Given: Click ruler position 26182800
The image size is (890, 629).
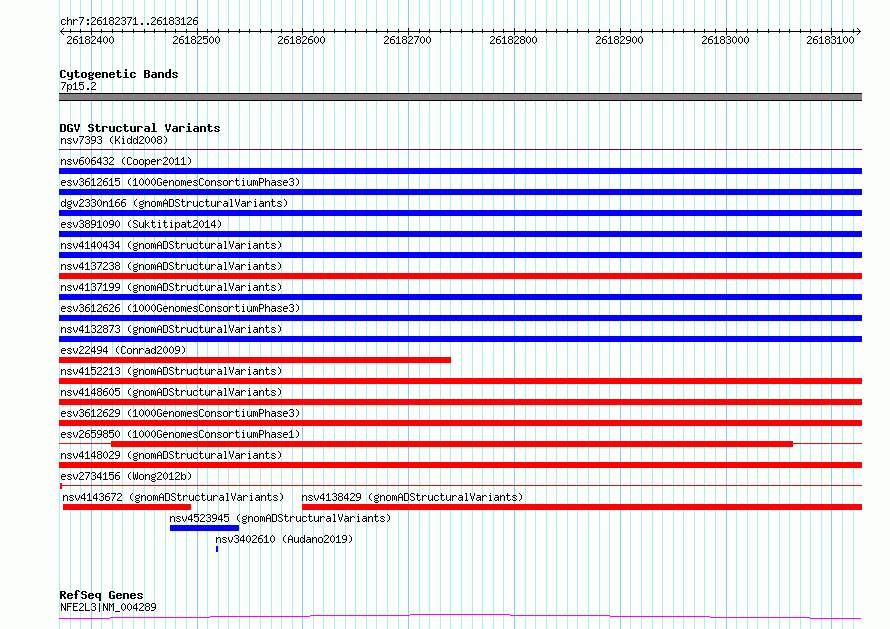Looking at the screenshot, I should (x=514, y=40).
